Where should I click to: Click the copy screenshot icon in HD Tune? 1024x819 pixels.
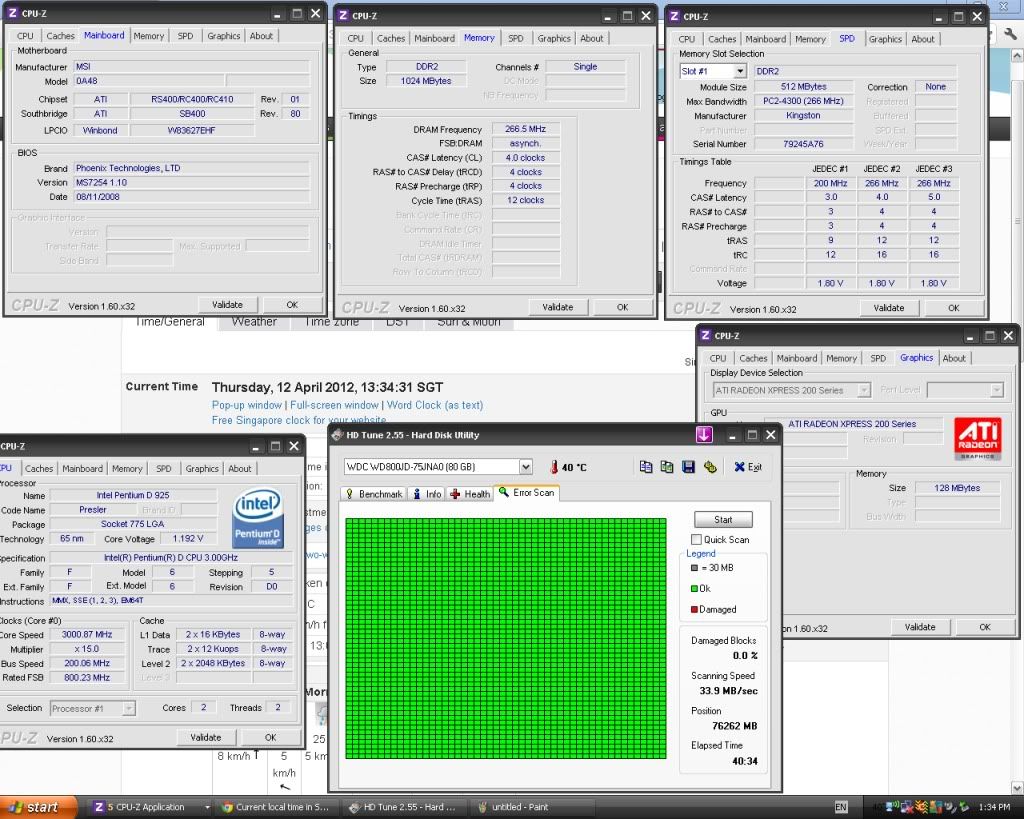[667, 467]
